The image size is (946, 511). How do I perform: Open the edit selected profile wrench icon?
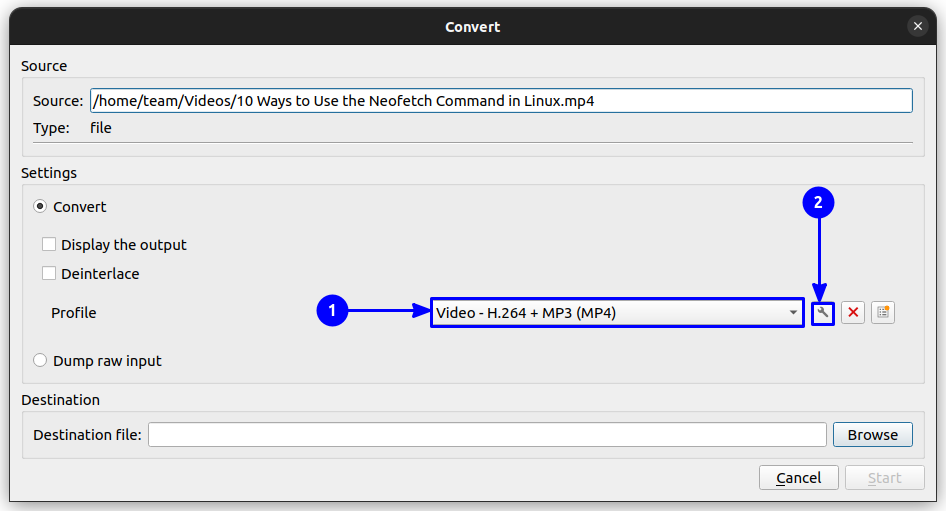[822, 313]
